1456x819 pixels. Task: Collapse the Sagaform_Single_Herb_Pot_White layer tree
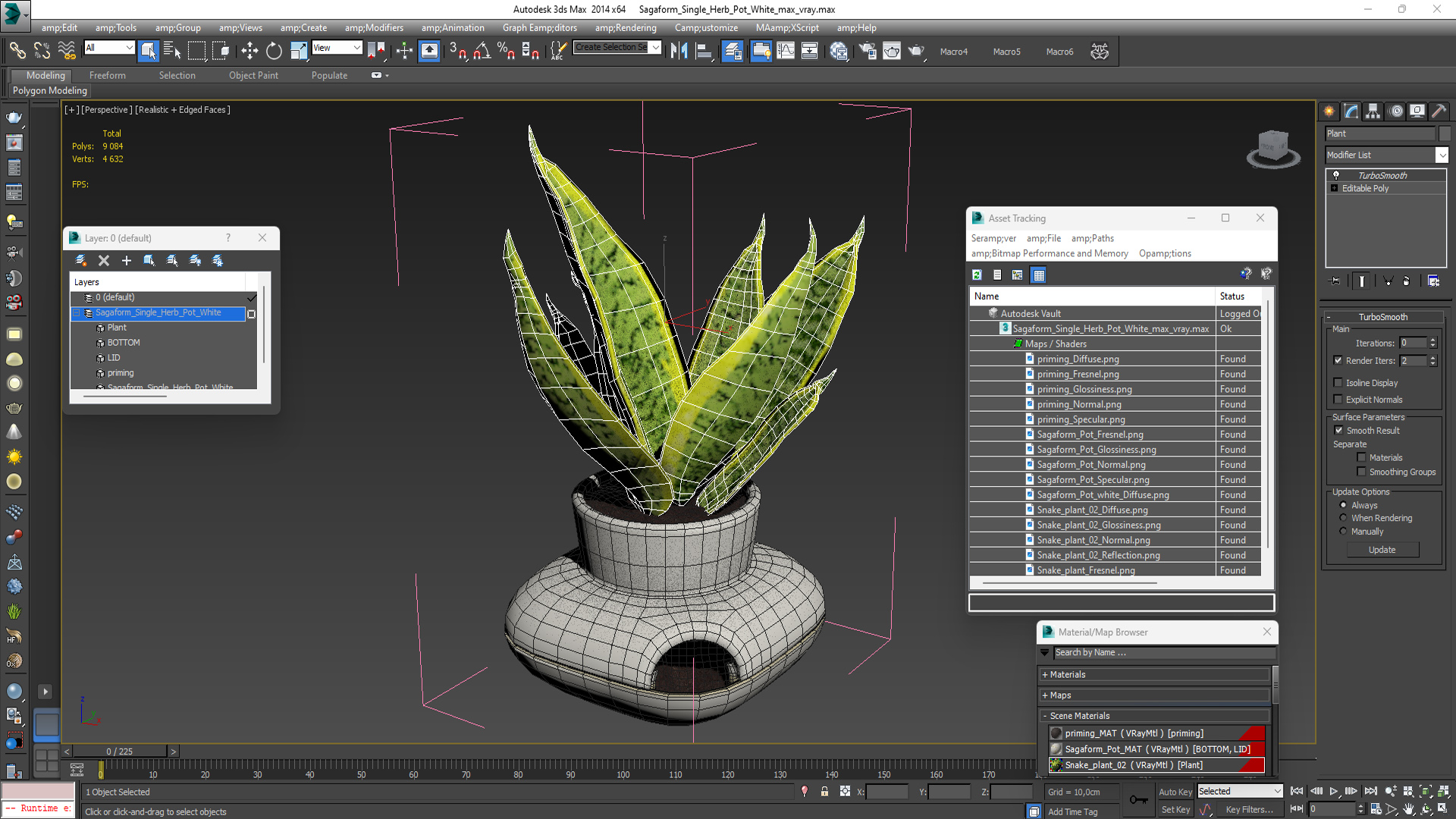pyautogui.click(x=77, y=312)
